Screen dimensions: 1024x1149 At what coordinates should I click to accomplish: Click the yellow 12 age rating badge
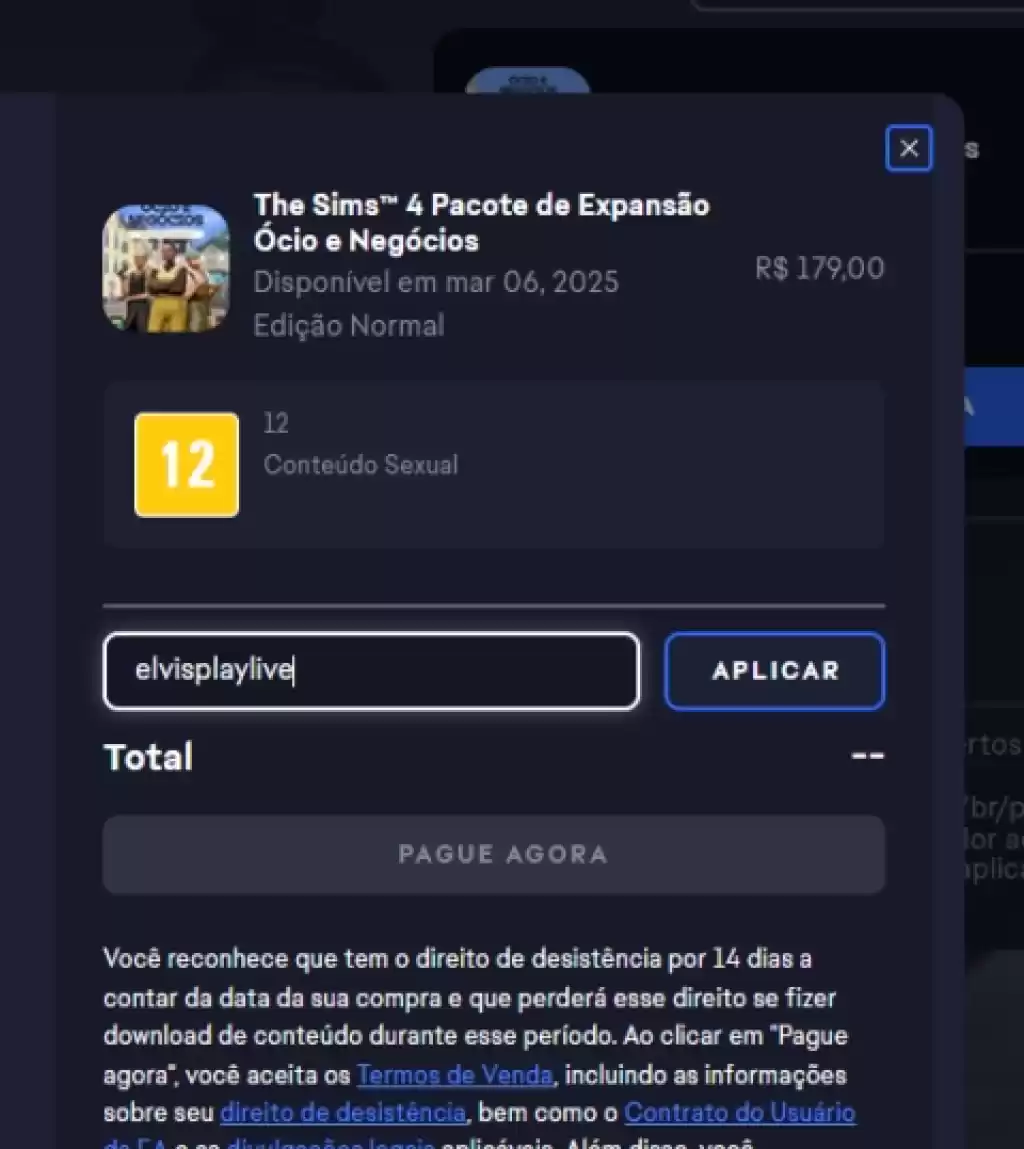(x=186, y=465)
